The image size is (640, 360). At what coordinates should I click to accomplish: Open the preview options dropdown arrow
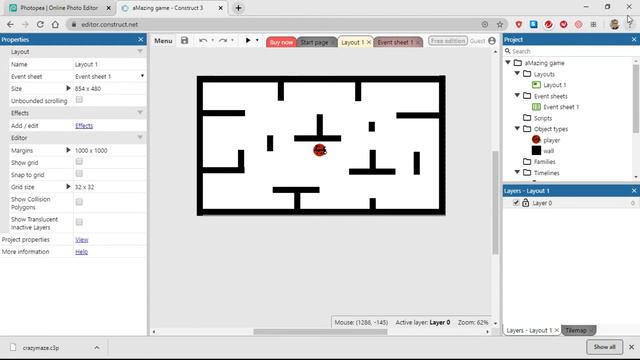[x=257, y=40]
